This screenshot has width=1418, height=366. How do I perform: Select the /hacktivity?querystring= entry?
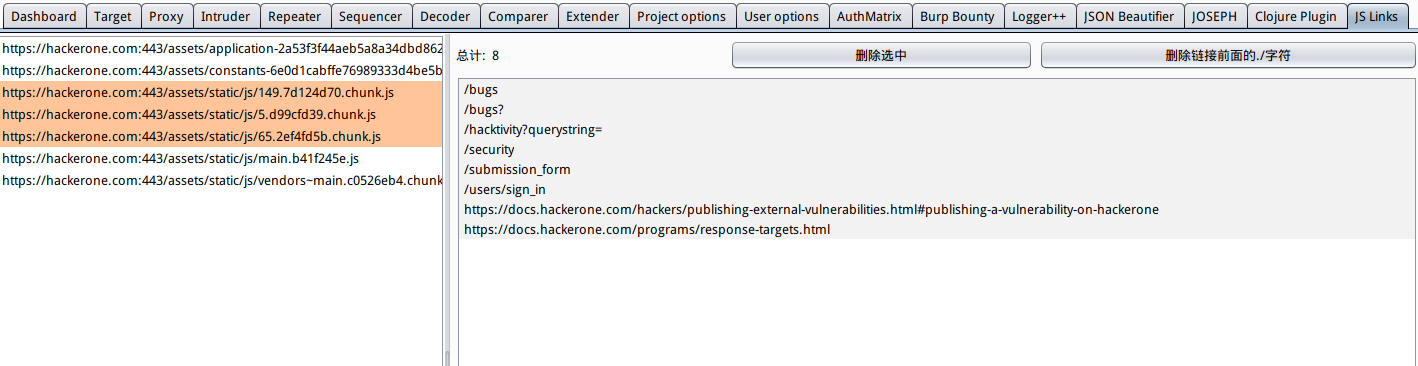[x=938, y=130]
